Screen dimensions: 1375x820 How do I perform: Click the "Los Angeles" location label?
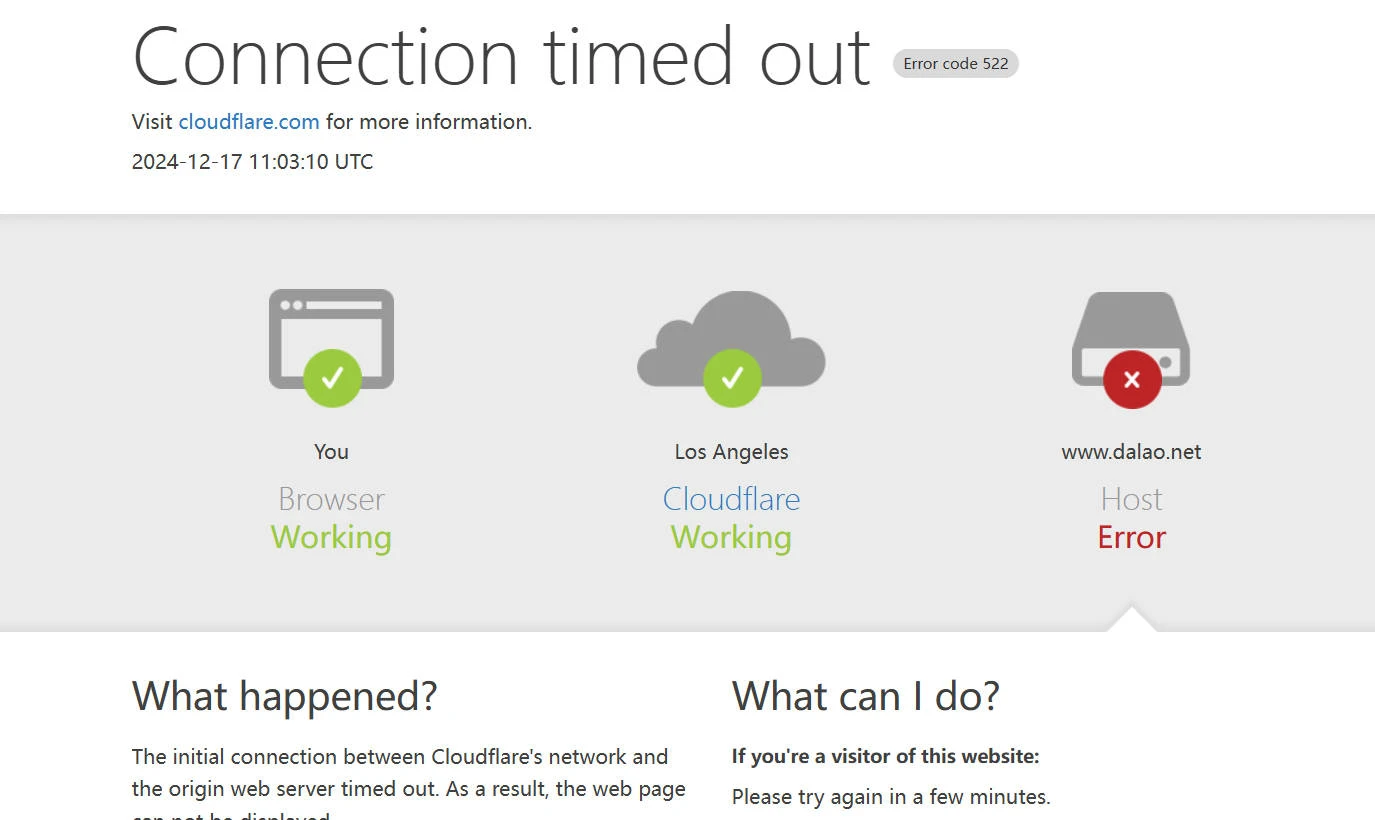(731, 452)
